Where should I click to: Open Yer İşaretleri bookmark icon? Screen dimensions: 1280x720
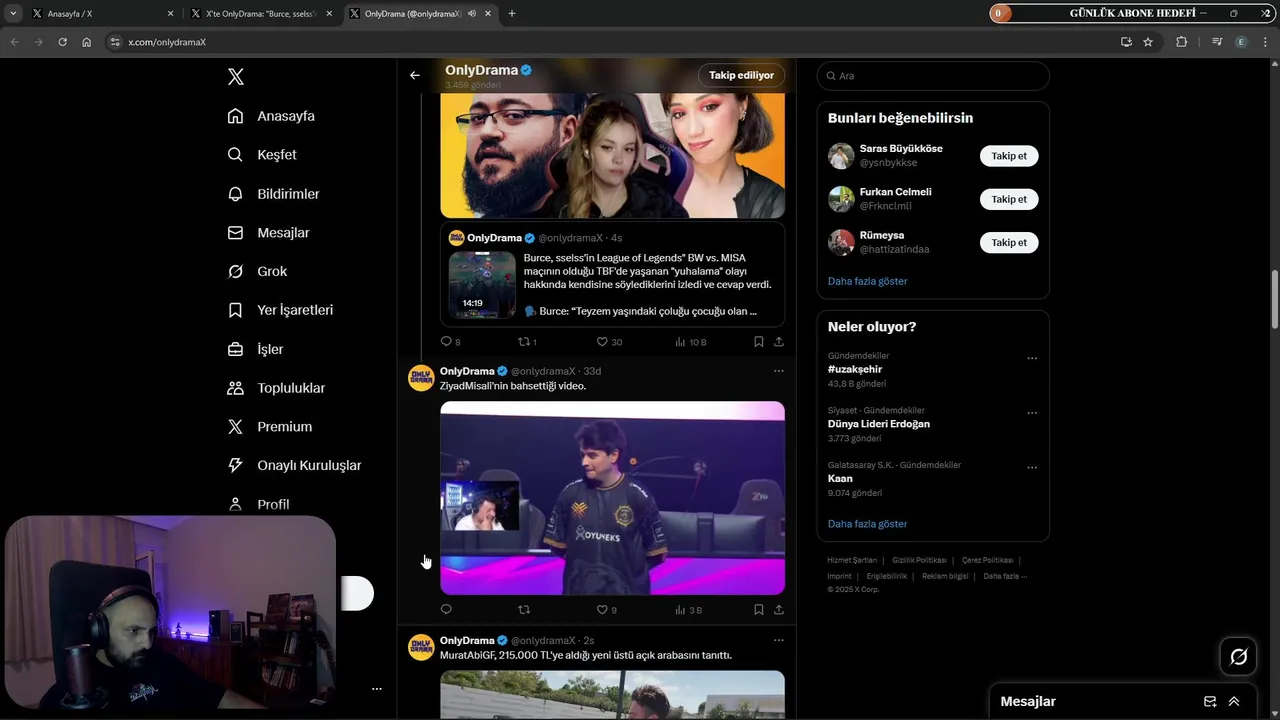[235, 310]
